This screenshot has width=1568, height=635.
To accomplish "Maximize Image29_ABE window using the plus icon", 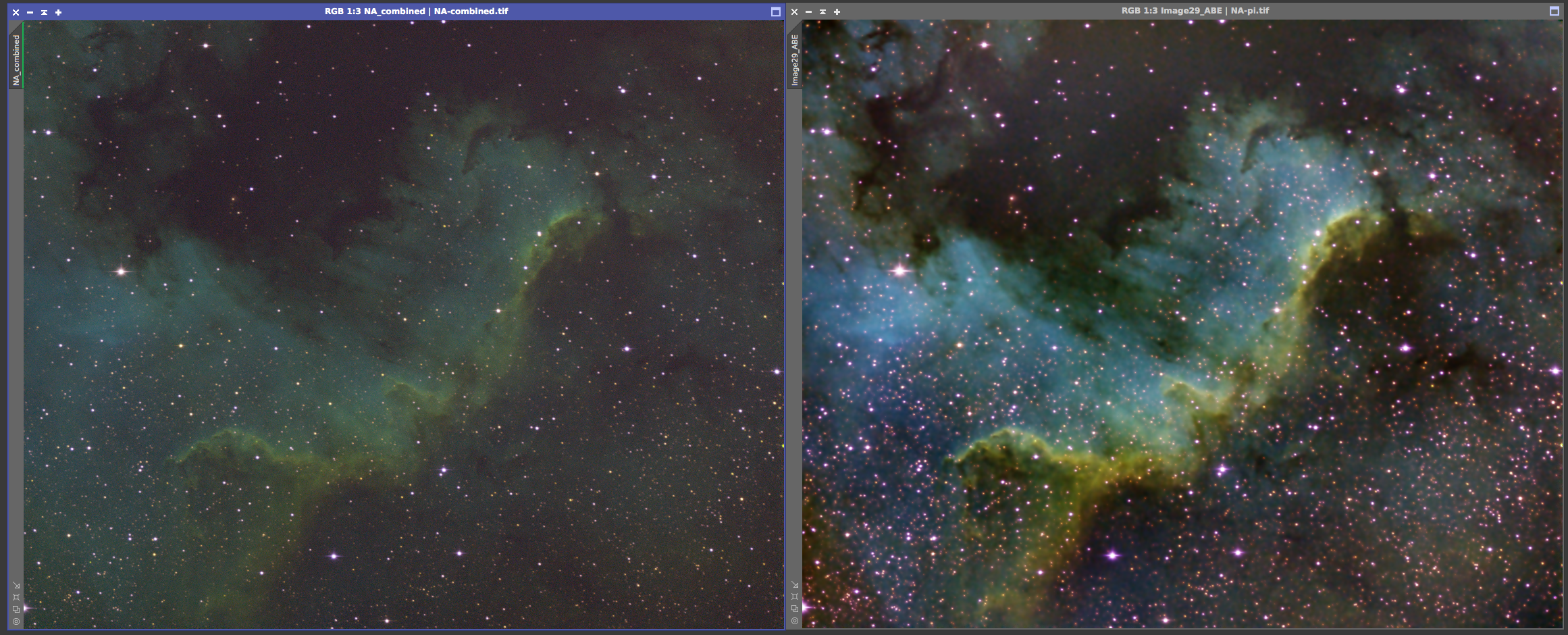I will pos(837,11).
